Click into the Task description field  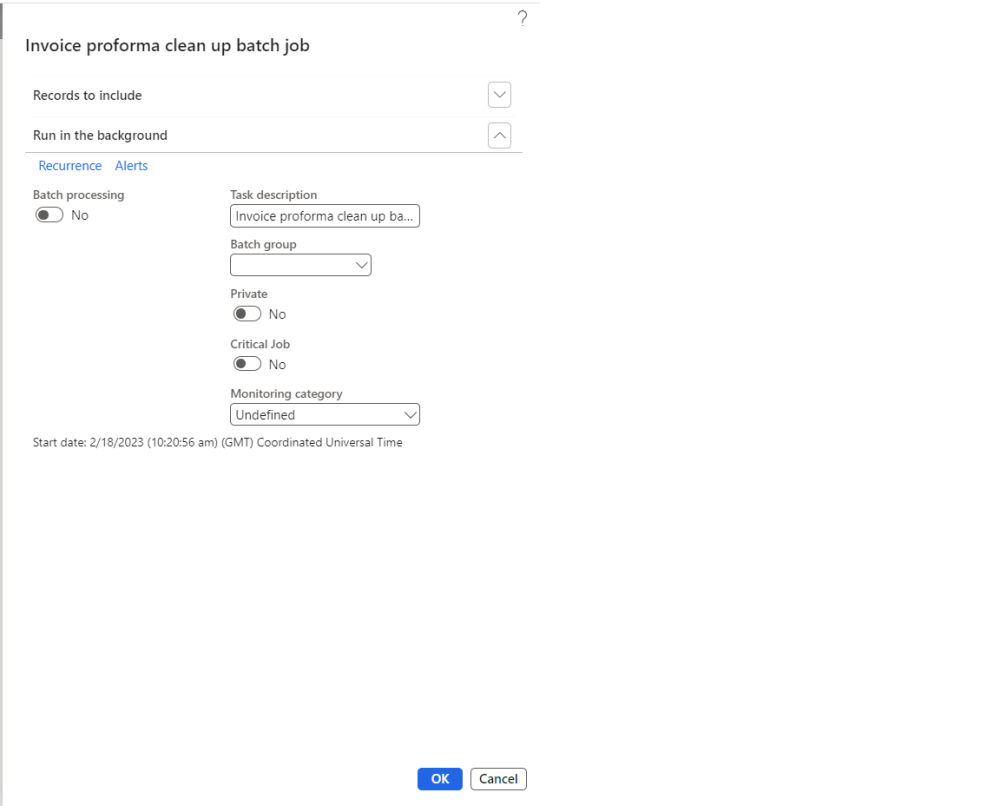324,216
